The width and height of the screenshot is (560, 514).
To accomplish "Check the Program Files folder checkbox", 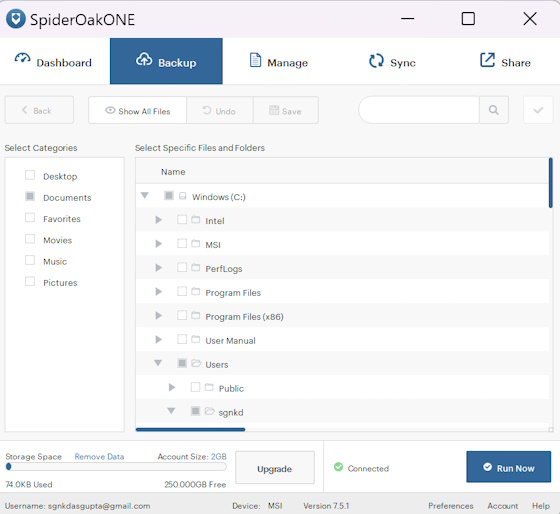I will point(182,291).
